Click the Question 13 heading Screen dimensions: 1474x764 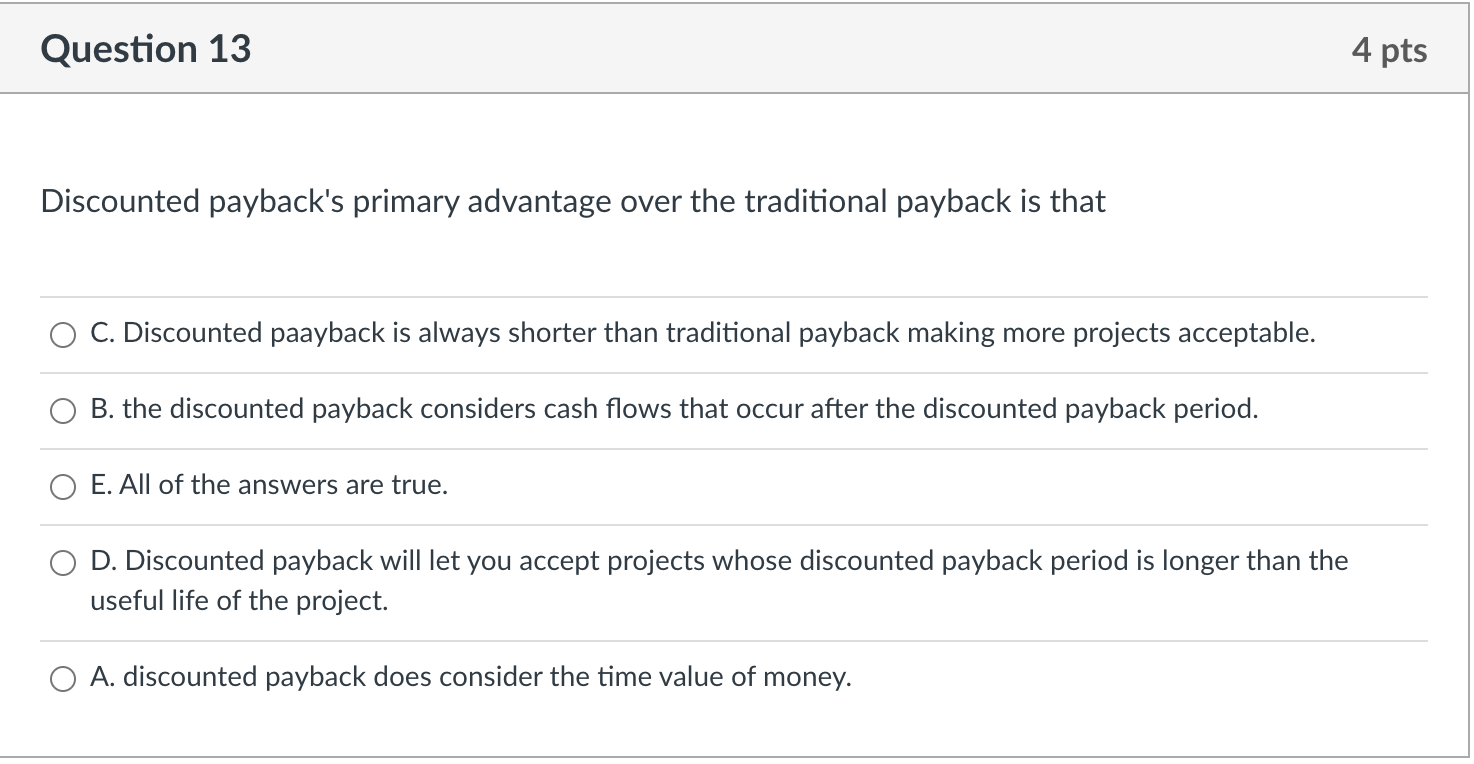tap(146, 47)
